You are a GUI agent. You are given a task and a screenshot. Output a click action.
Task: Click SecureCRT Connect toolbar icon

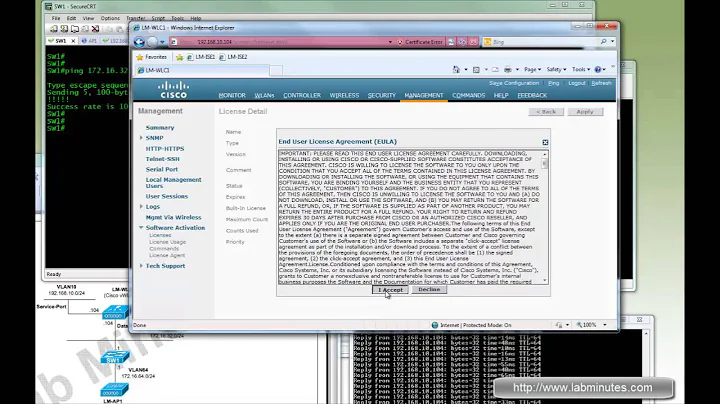(x=54, y=29)
